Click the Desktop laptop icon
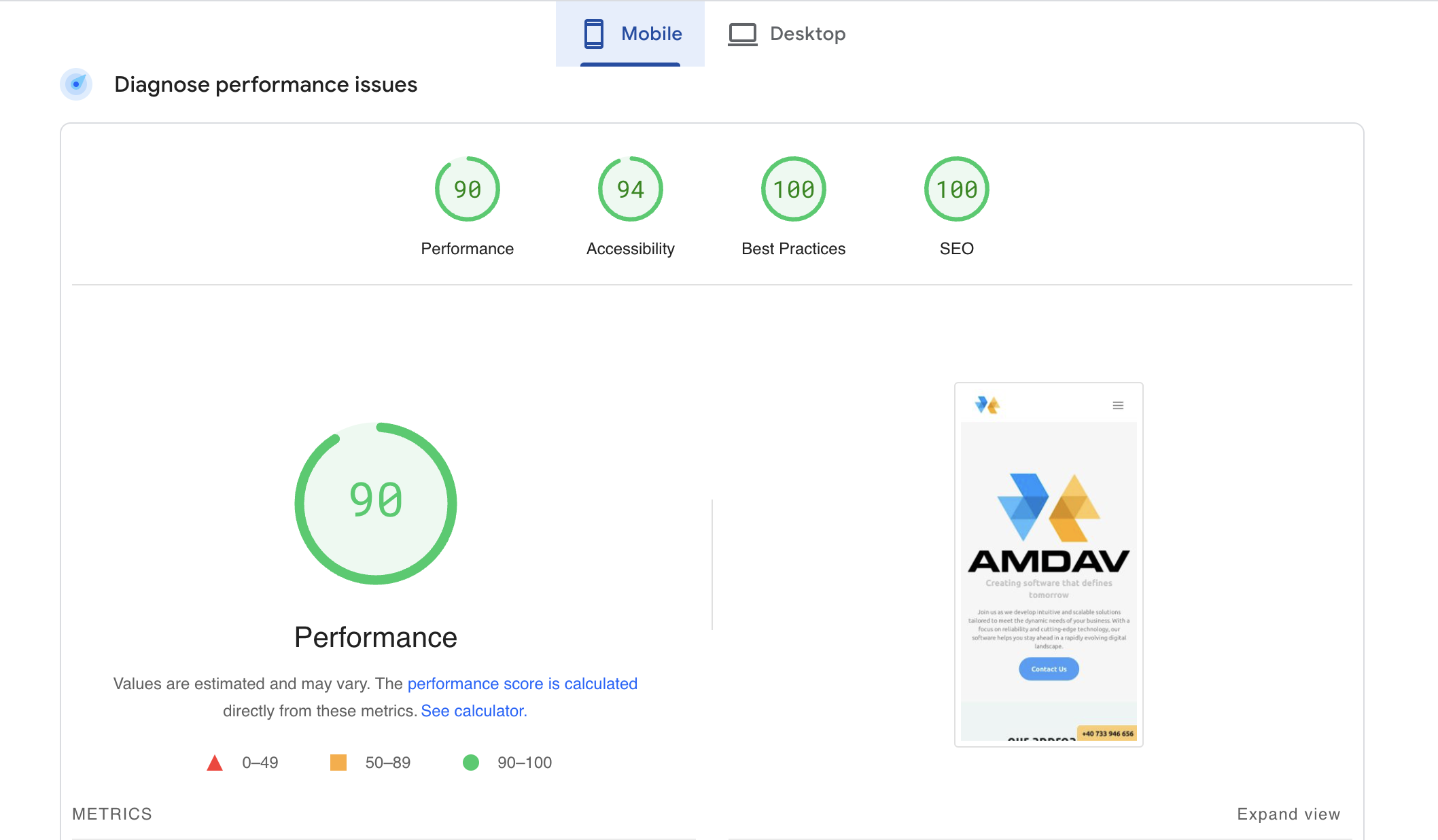 click(742, 34)
